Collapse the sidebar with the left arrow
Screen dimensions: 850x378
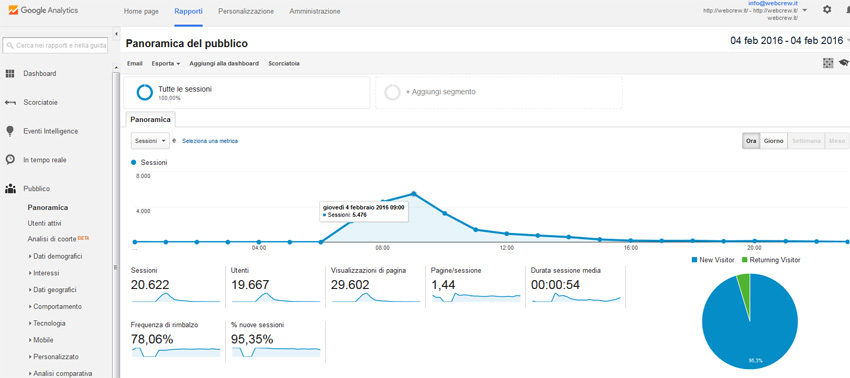tap(116, 34)
